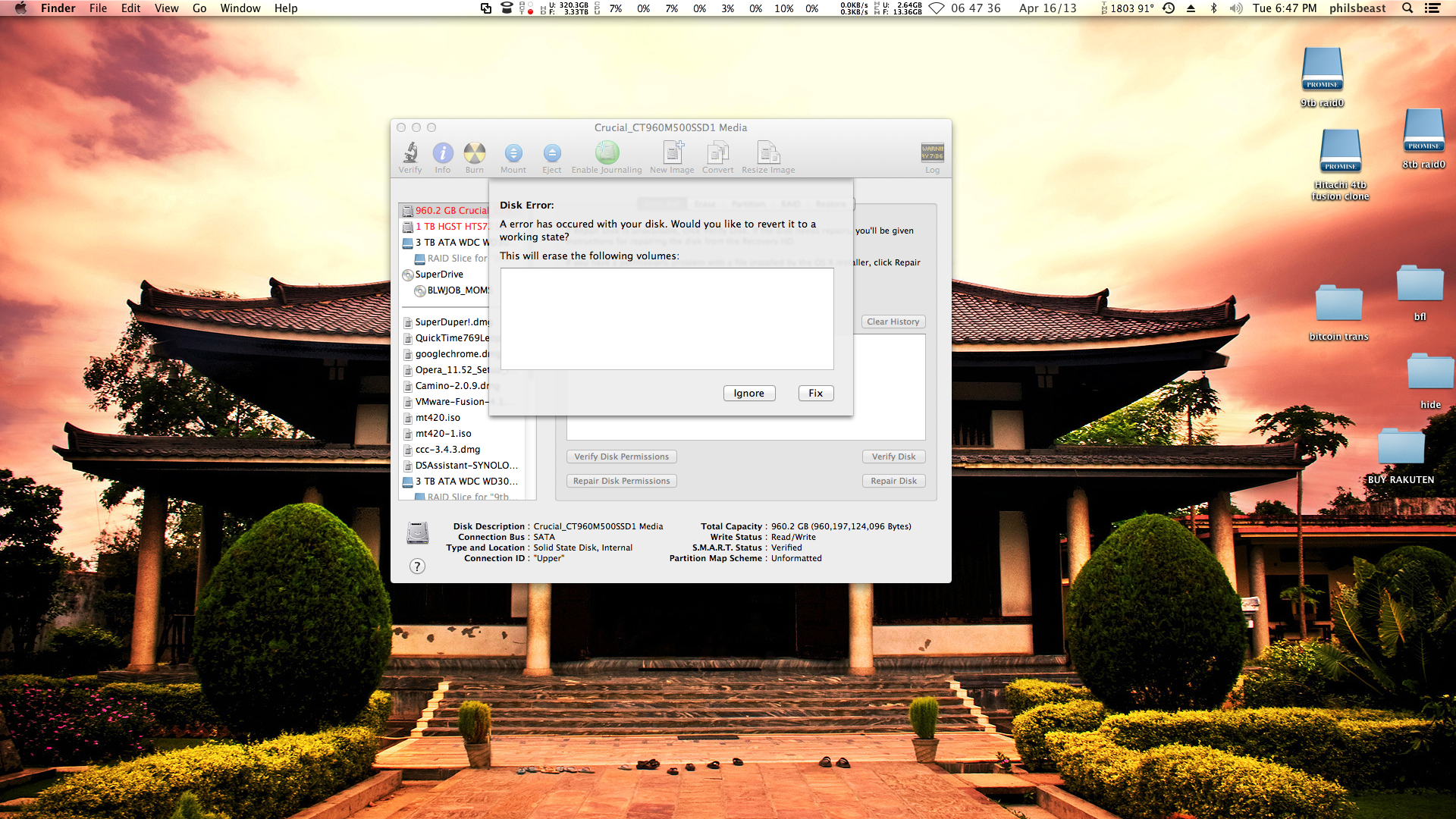The width and height of the screenshot is (1456, 819).
Task: Click the Verify microscope toolbar icon
Action: pos(410,154)
